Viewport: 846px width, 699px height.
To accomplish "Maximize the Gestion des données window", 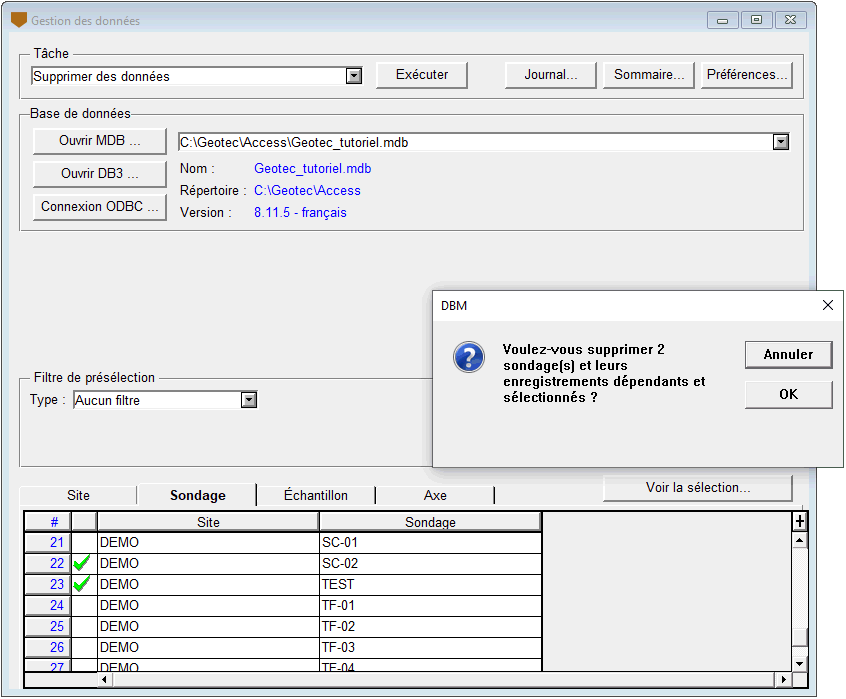I will [x=756, y=20].
